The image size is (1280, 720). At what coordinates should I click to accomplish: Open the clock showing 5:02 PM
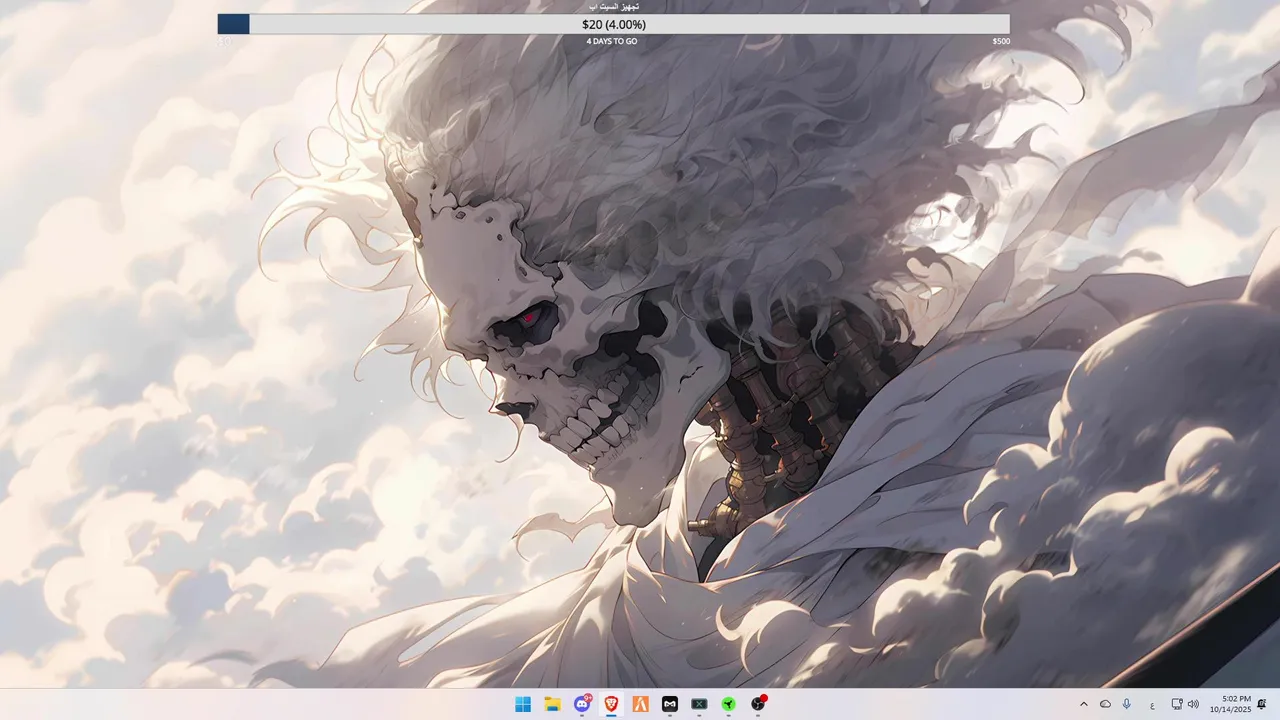tap(1230, 704)
